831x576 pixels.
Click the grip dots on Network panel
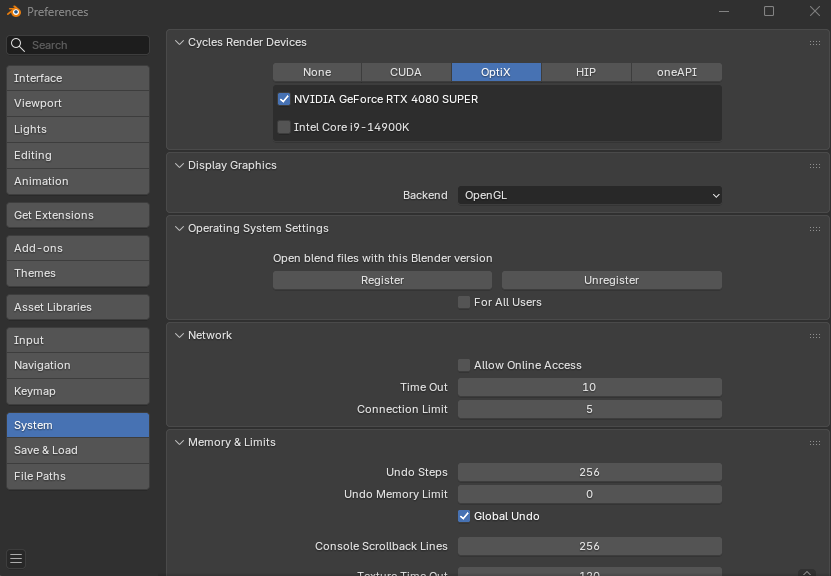(815, 336)
